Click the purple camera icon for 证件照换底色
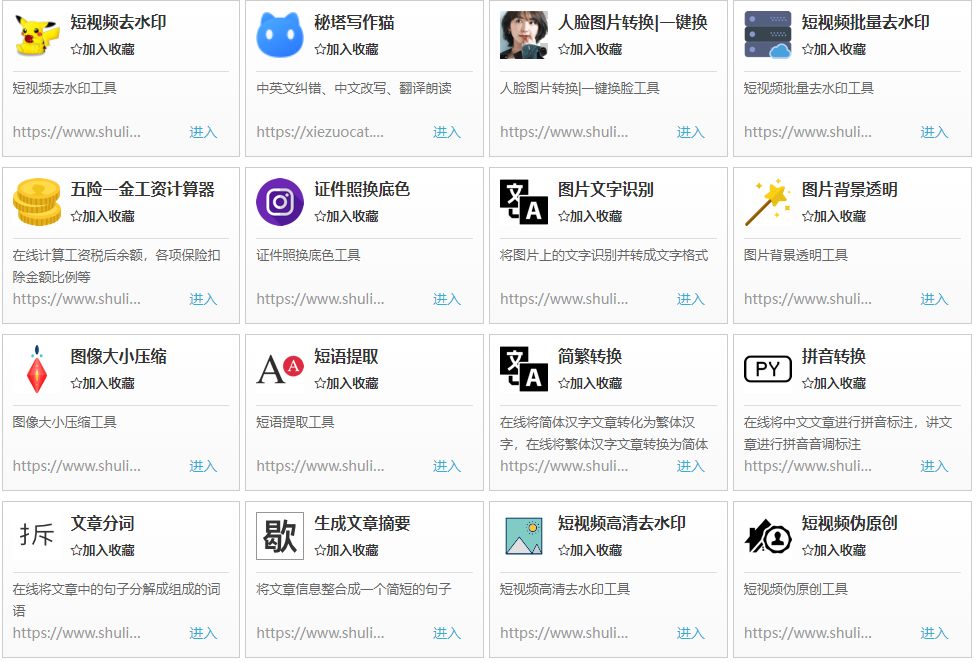Viewport: 979px width, 663px height. point(280,202)
